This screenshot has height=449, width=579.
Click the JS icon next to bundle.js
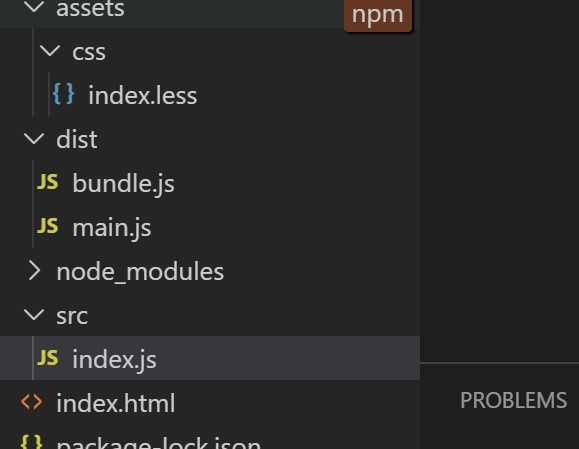(48, 182)
